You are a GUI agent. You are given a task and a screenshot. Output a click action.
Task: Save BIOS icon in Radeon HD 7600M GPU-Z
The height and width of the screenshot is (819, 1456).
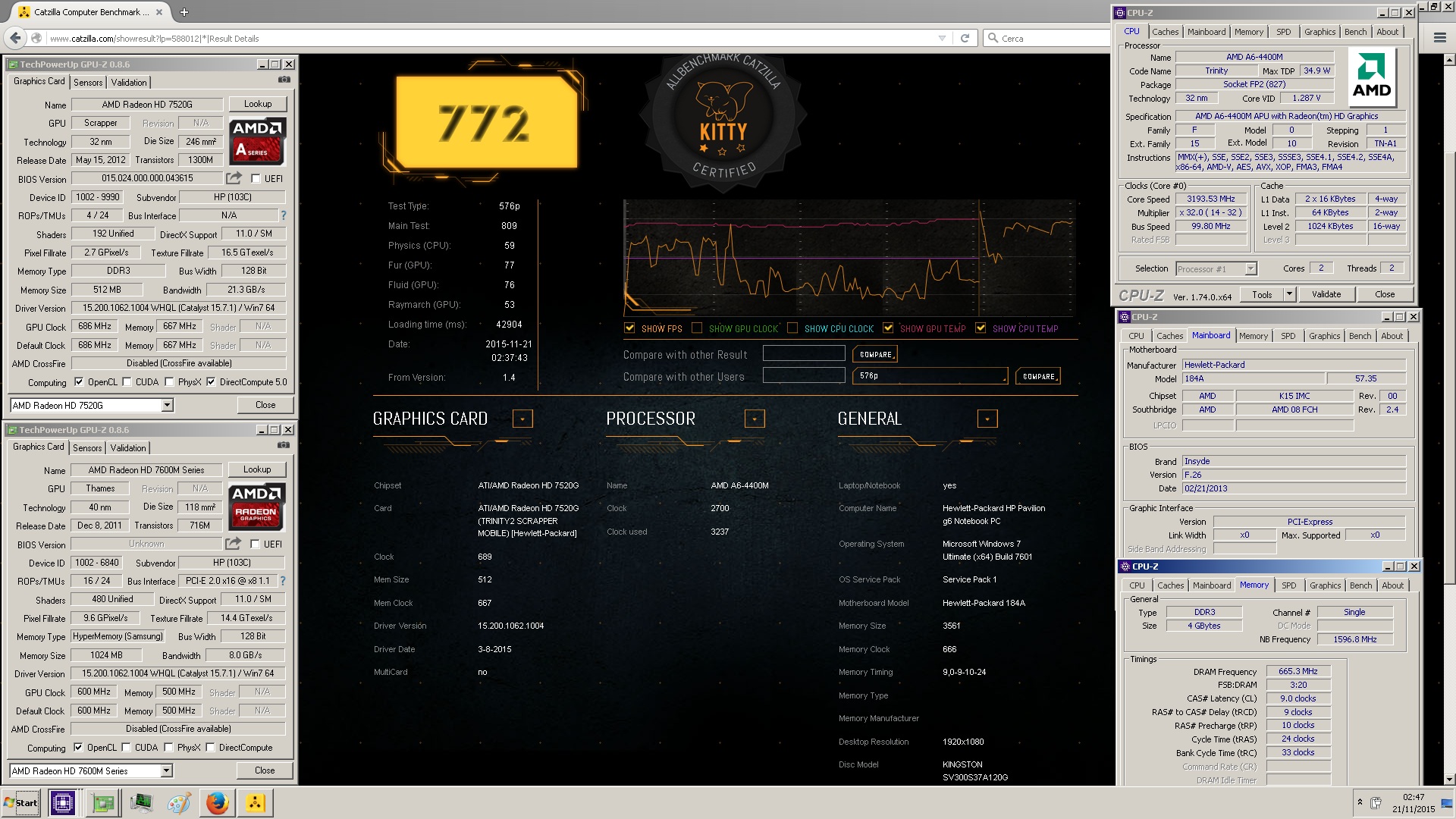click(x=233, y=544)
